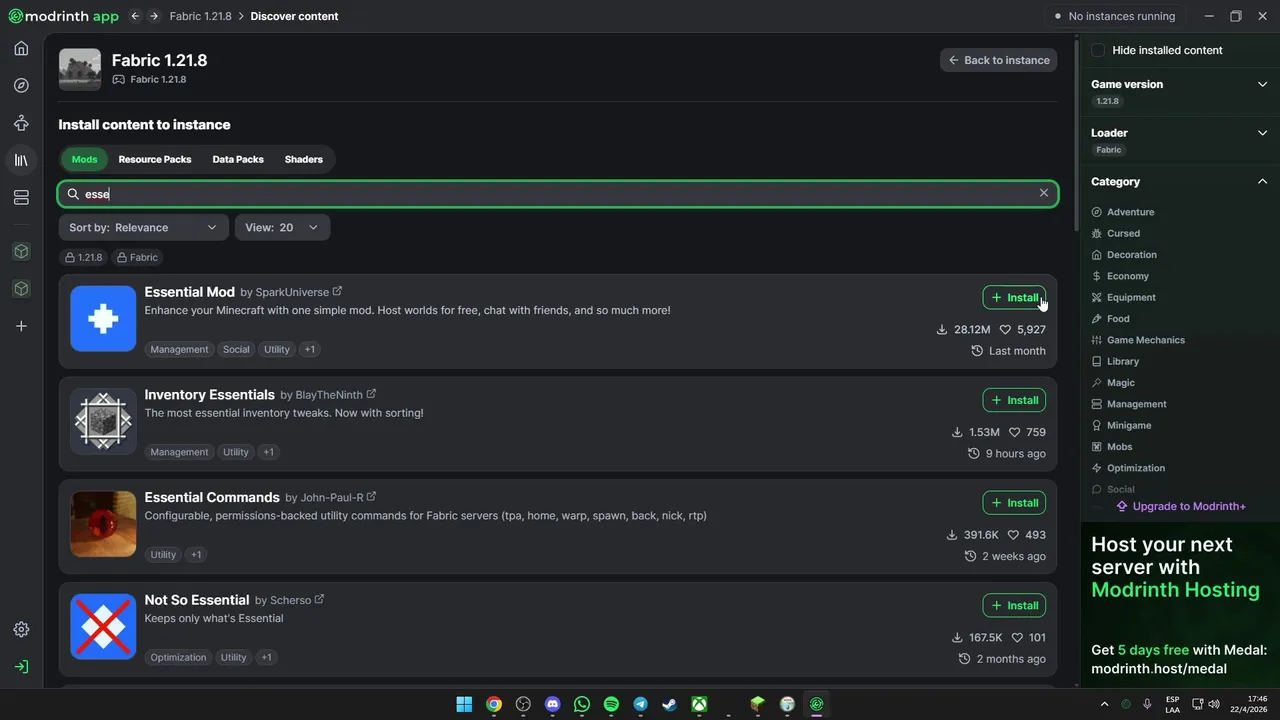Open WhatsApp from the taskbar
The width and height of the screenshot is (1280, 720).
click(x=582, y=704)
